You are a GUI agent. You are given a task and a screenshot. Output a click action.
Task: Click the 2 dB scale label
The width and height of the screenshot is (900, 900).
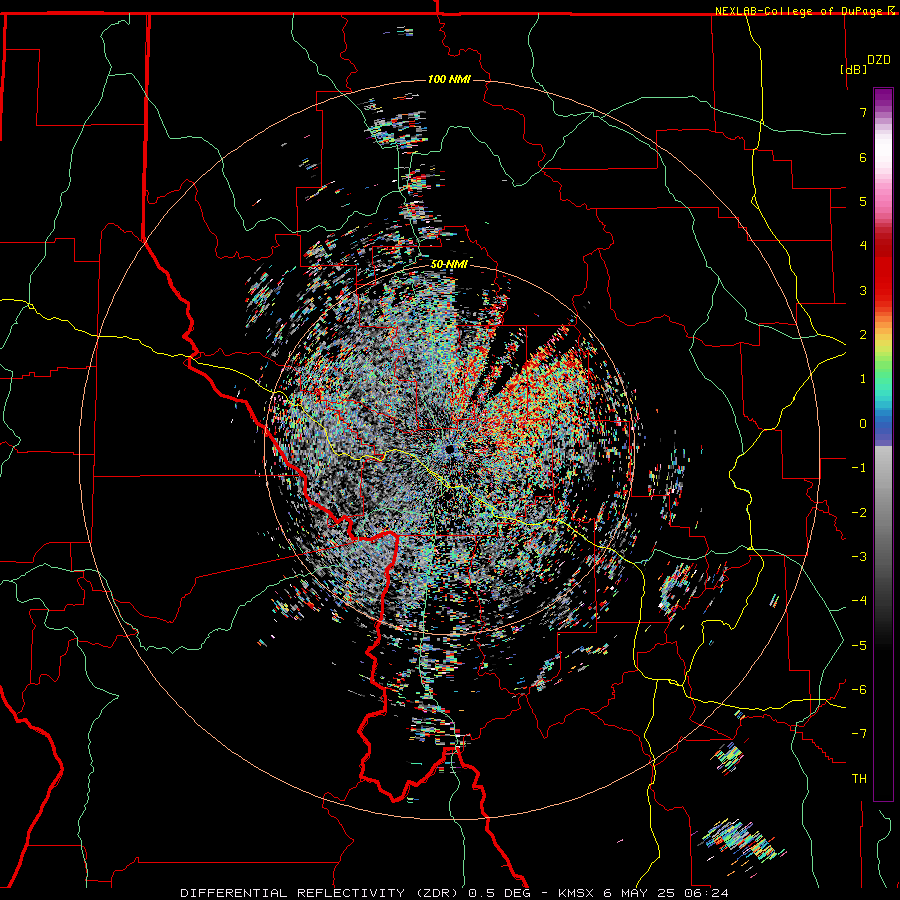pyautogui.click(x=863, y=335)
